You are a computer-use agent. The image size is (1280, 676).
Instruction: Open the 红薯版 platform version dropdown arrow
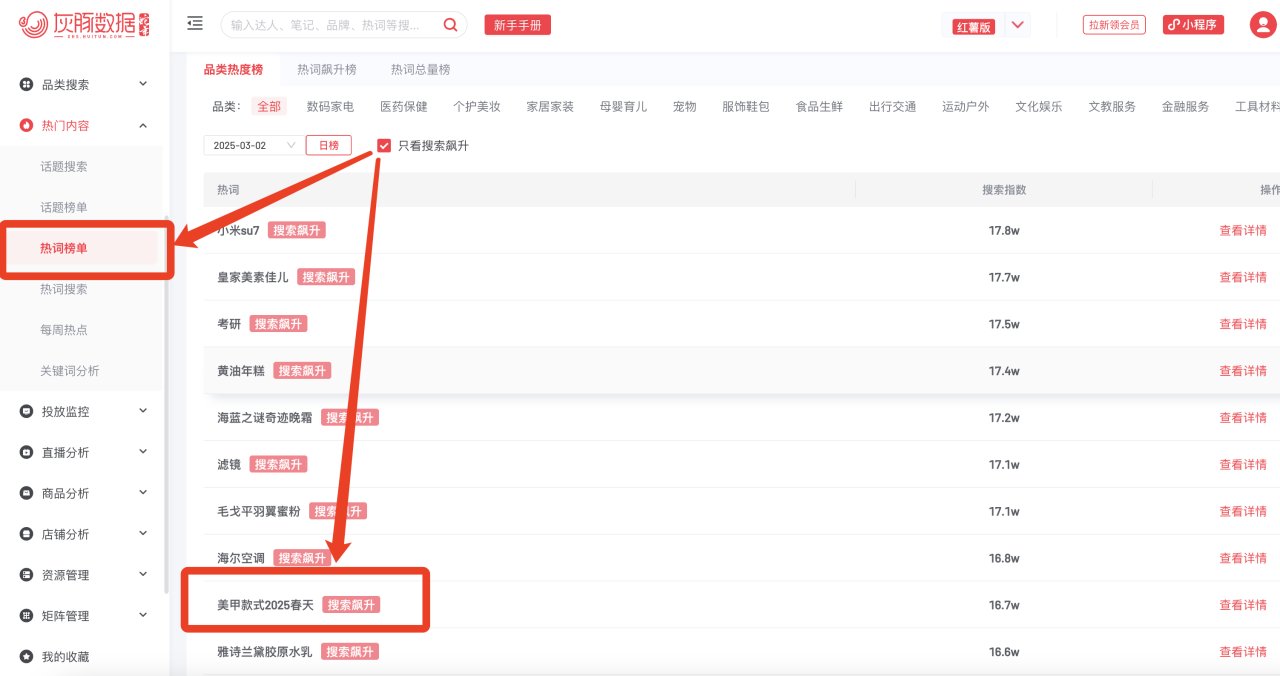tap(1018, 25)
